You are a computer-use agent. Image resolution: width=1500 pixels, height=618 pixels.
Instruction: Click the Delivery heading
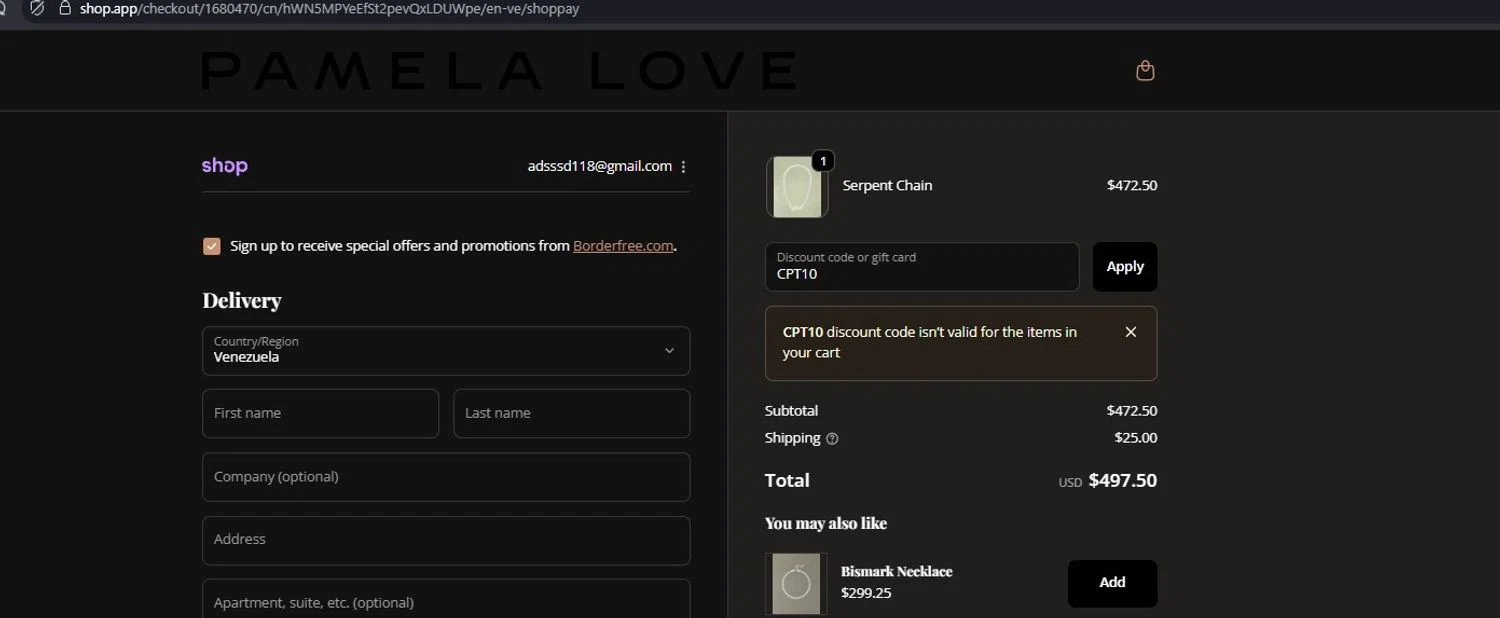tap(242, 301)
